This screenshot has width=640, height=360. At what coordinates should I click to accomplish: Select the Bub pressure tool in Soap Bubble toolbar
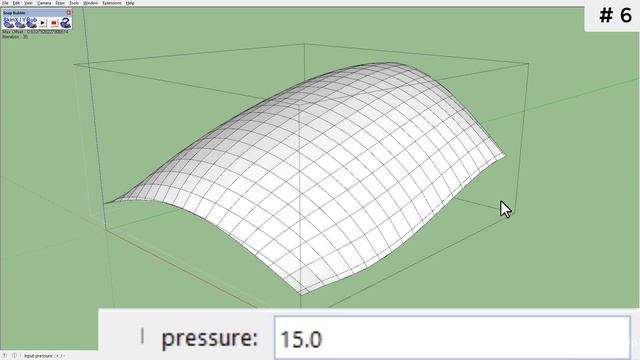[31, 22]
